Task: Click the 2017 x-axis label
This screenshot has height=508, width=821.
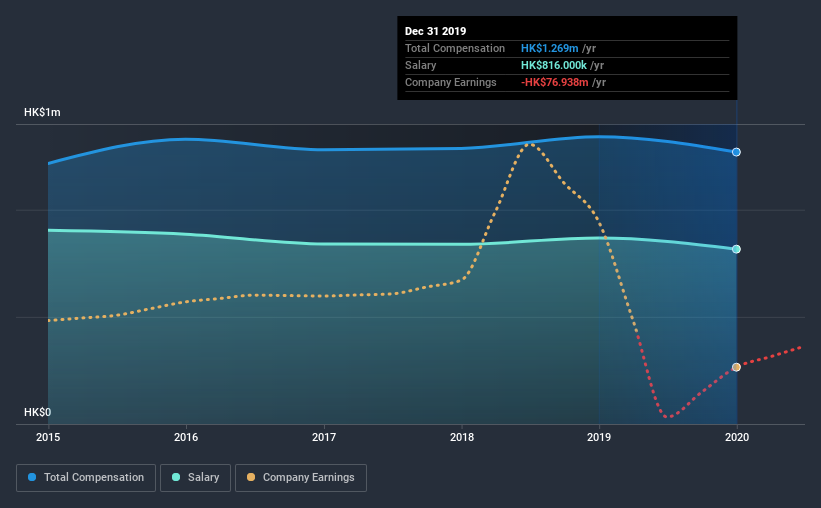Action: pos(324,437)
